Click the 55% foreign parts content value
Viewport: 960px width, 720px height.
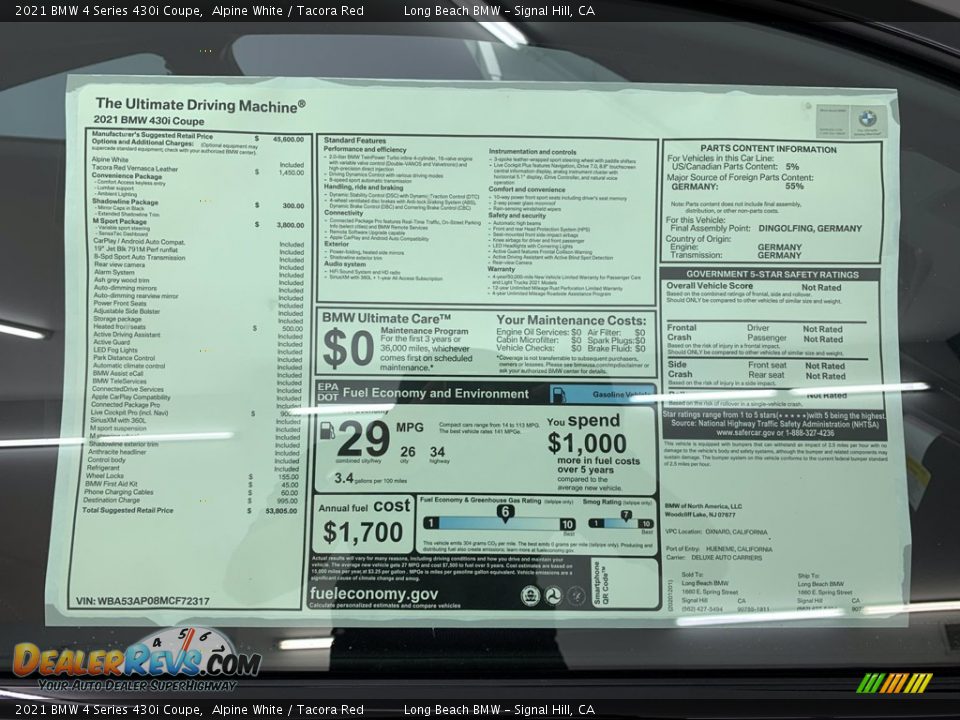[794, 186]
